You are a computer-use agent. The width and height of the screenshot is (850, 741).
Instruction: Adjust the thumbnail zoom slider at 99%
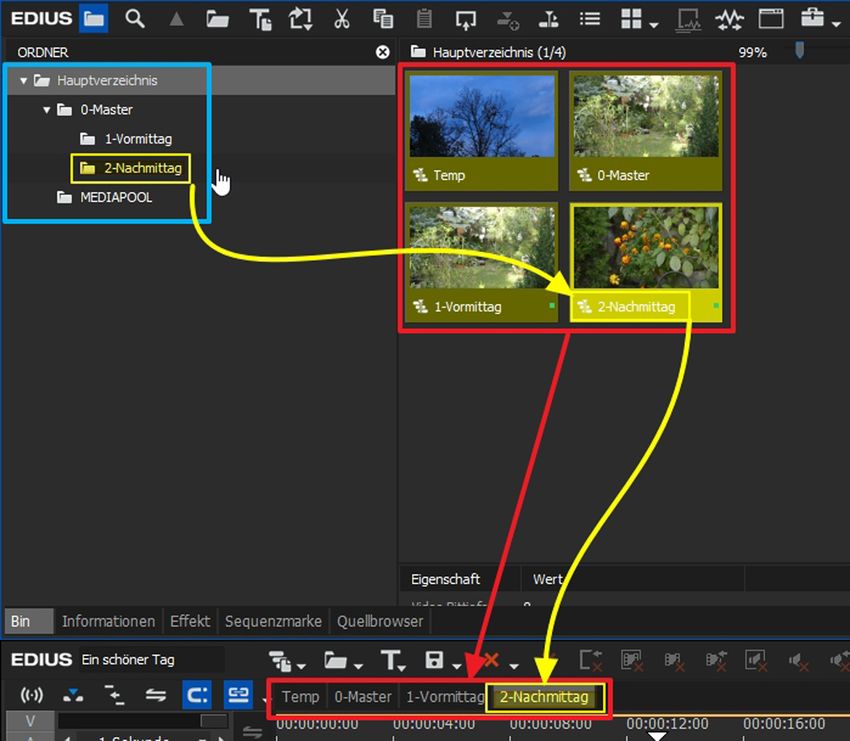(798, 50)
